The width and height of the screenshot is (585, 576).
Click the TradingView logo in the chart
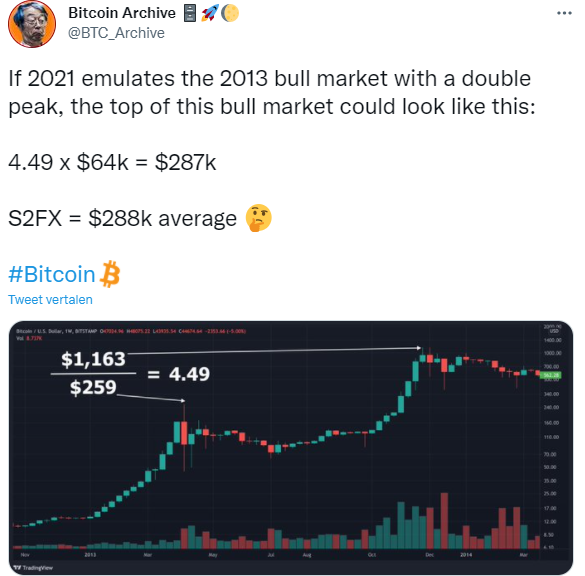click(33, 567)
